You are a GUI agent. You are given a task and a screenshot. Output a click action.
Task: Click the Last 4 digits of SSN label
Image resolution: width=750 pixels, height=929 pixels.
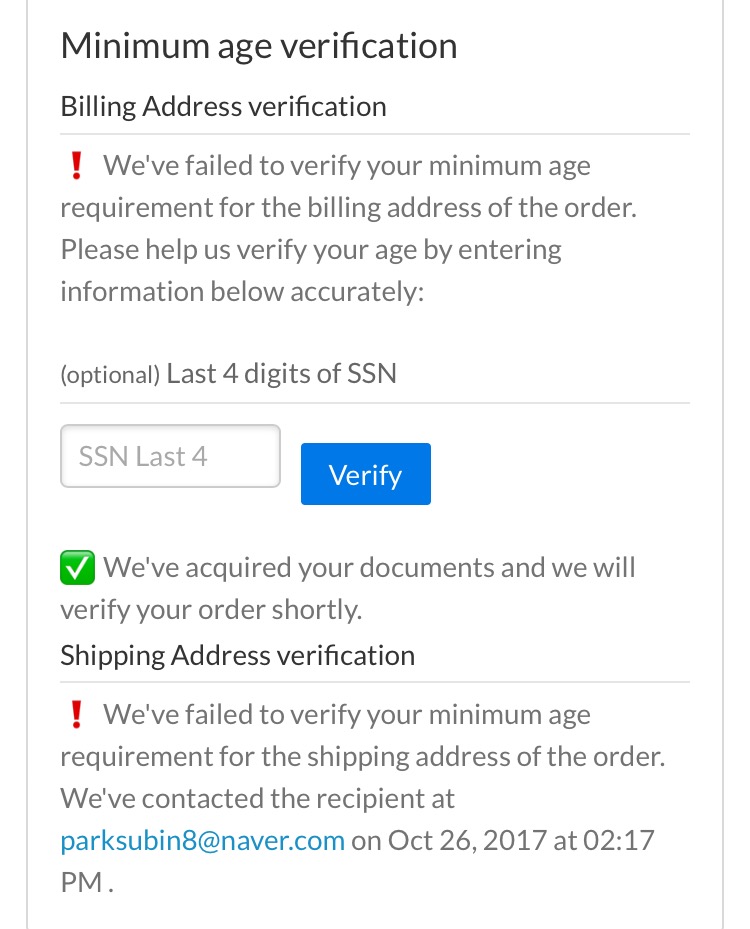[x=281, y=374]
